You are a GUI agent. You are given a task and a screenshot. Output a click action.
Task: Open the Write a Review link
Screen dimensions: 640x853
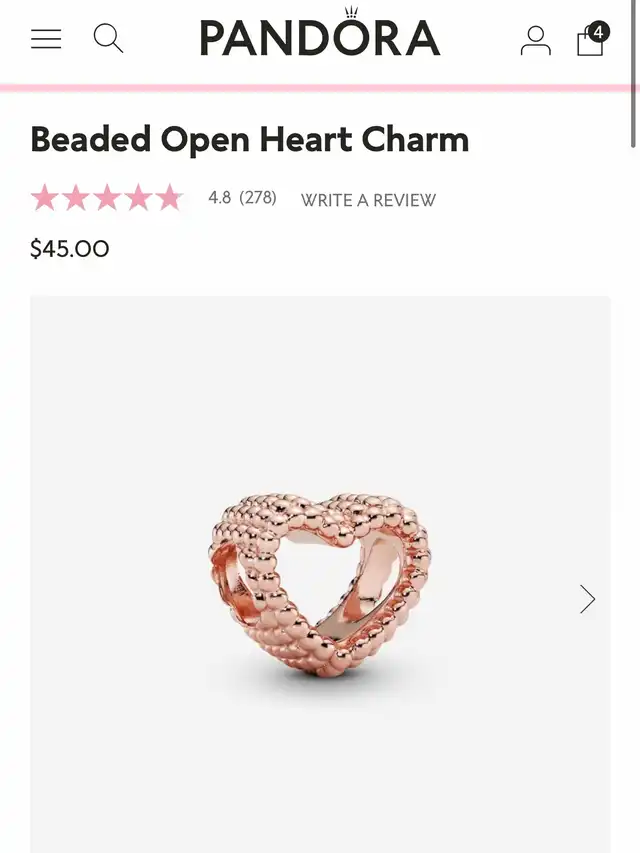[x=368, y=200]
